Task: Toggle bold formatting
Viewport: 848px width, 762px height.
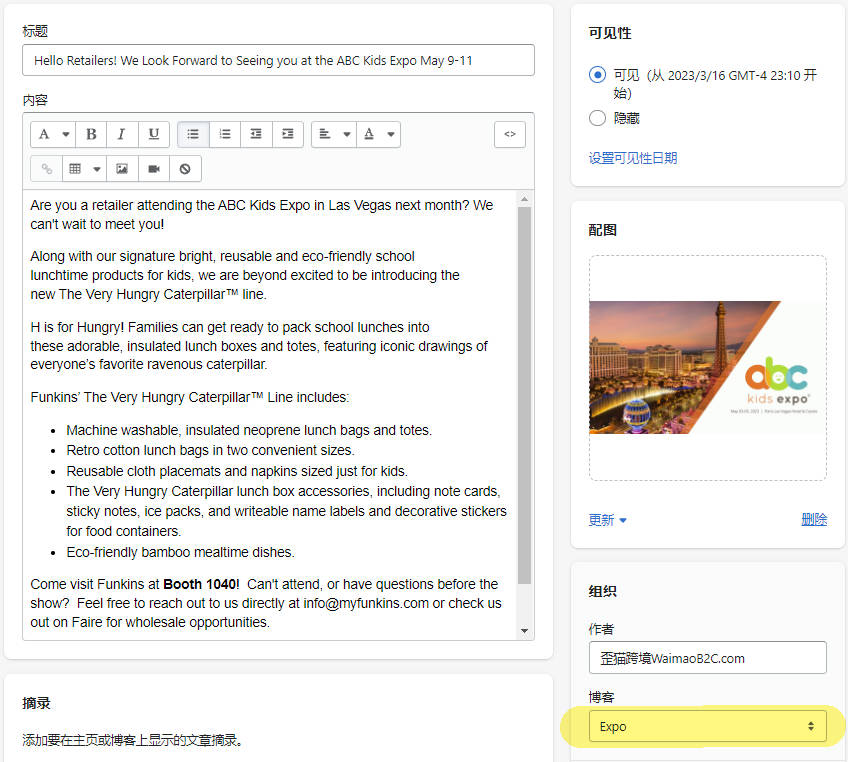Action: tap(91, 134)
